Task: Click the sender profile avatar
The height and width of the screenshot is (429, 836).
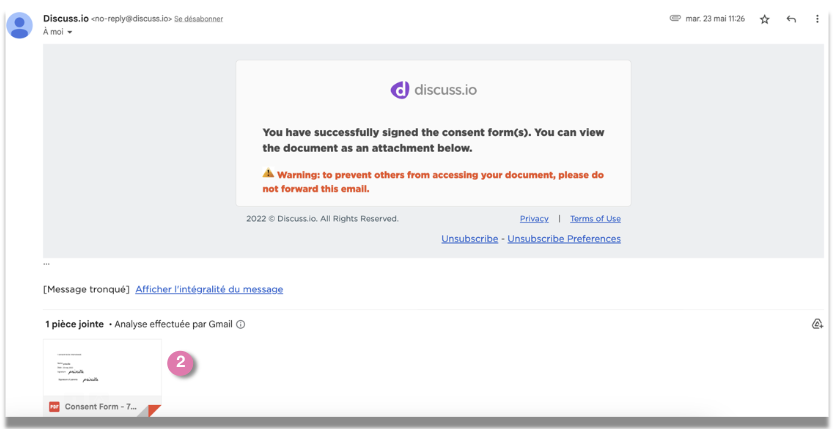Action: 19,25
